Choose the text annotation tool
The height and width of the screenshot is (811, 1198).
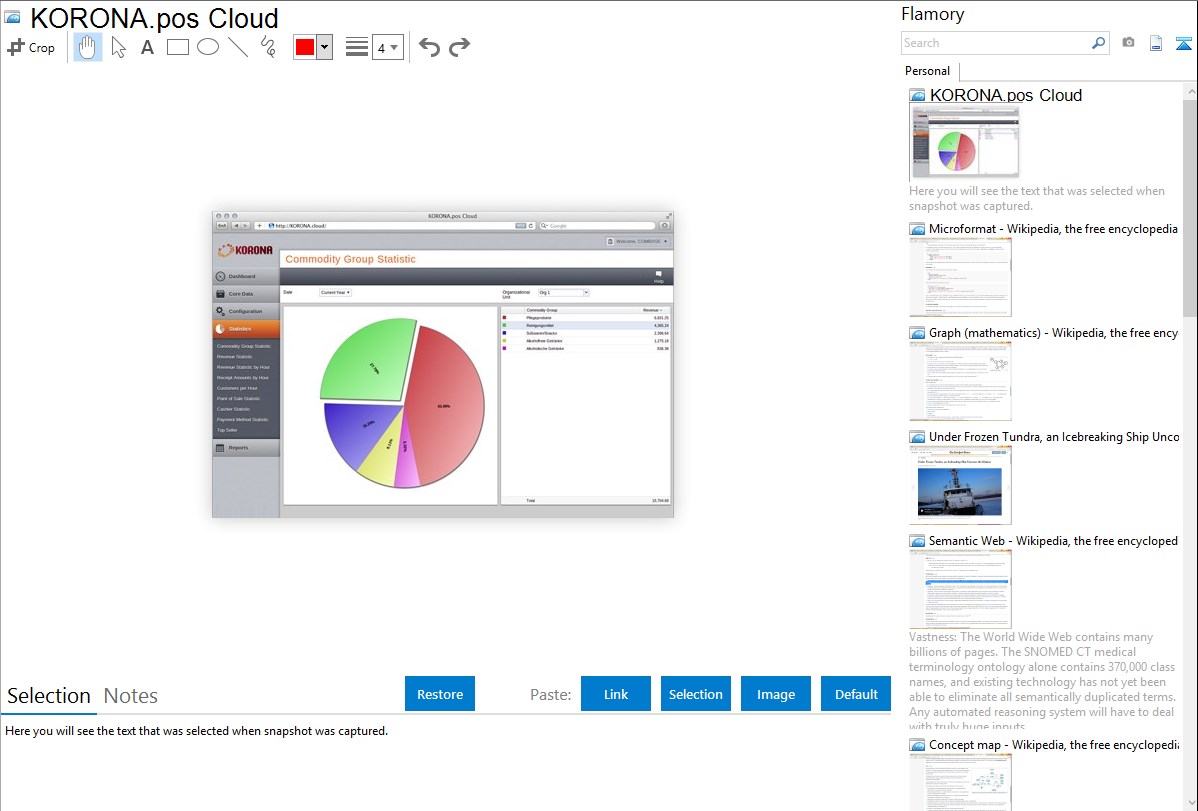pos(147,47)
